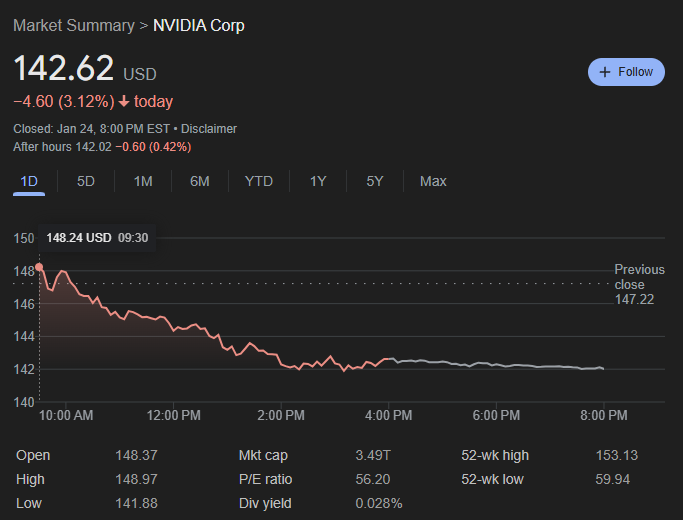Click the Mkt cap value 3.49T
This screenshot has height=520, width=683.
(x=373, y=455)
